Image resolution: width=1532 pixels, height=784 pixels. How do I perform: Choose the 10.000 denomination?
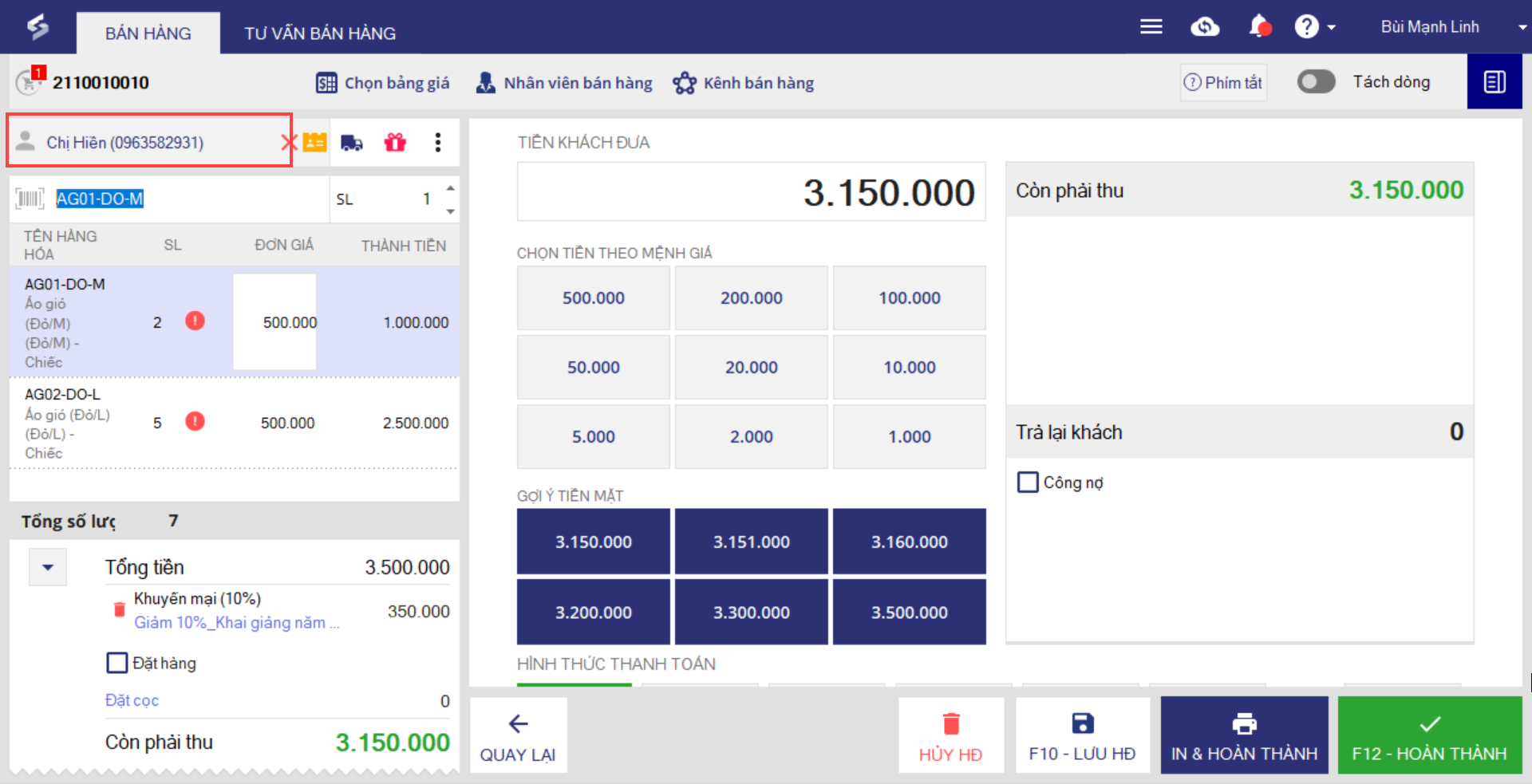pos(910,368)
